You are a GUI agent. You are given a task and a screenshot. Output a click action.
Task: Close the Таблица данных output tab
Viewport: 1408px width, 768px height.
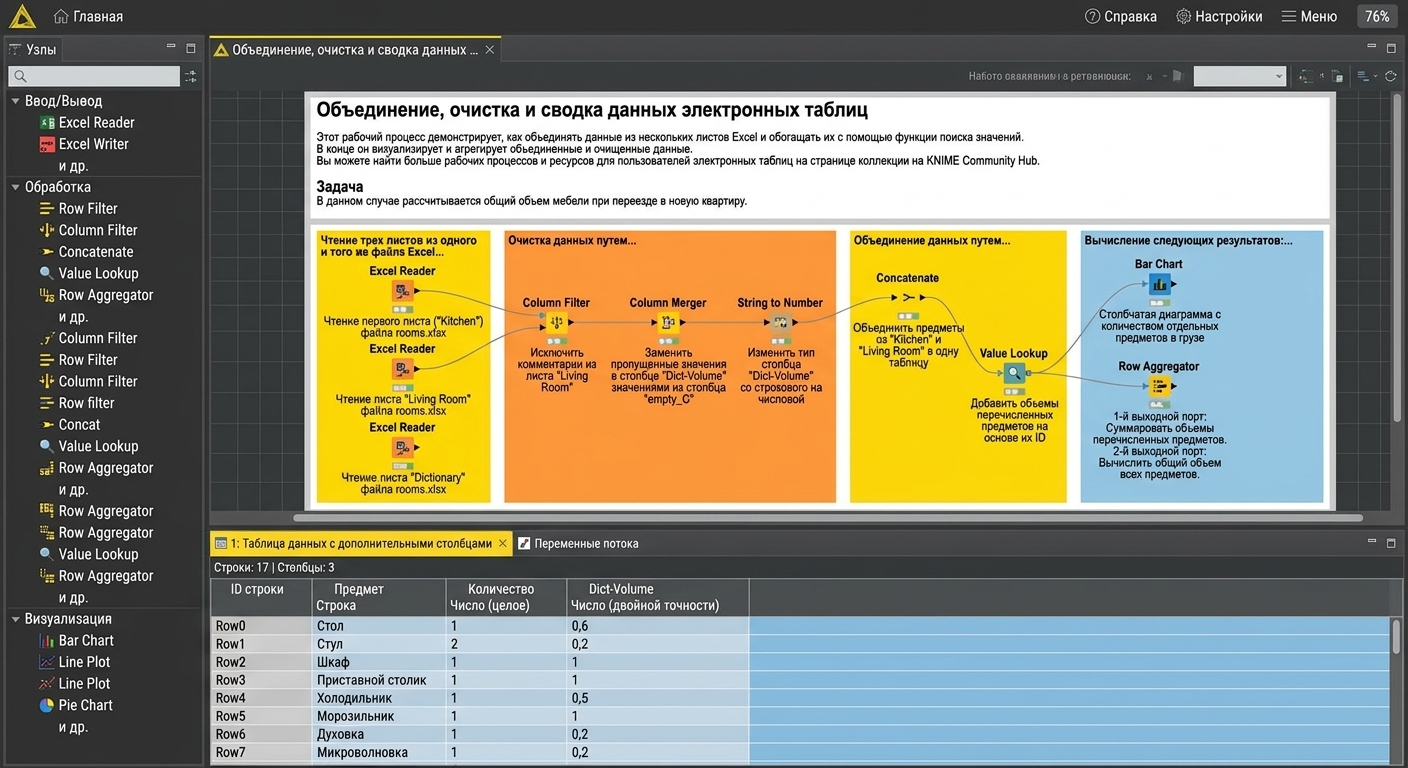pyautogui.click(x=503, y=544)
